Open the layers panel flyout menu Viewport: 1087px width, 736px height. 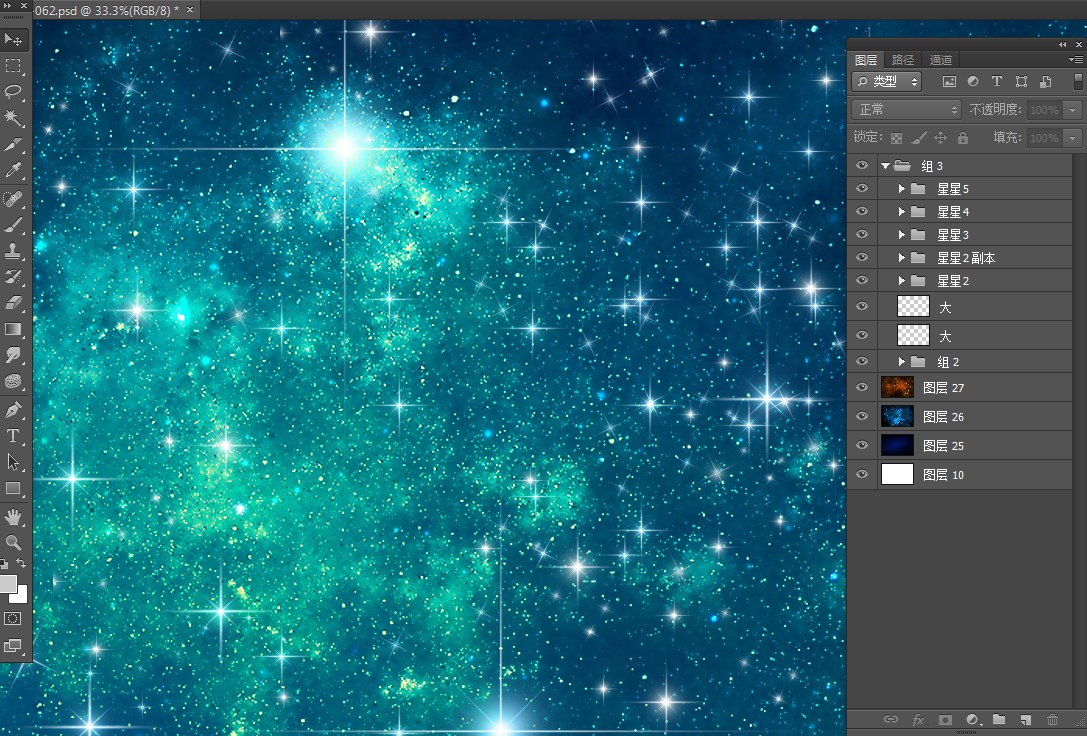pyautogui.click(x=1076, y=60)
